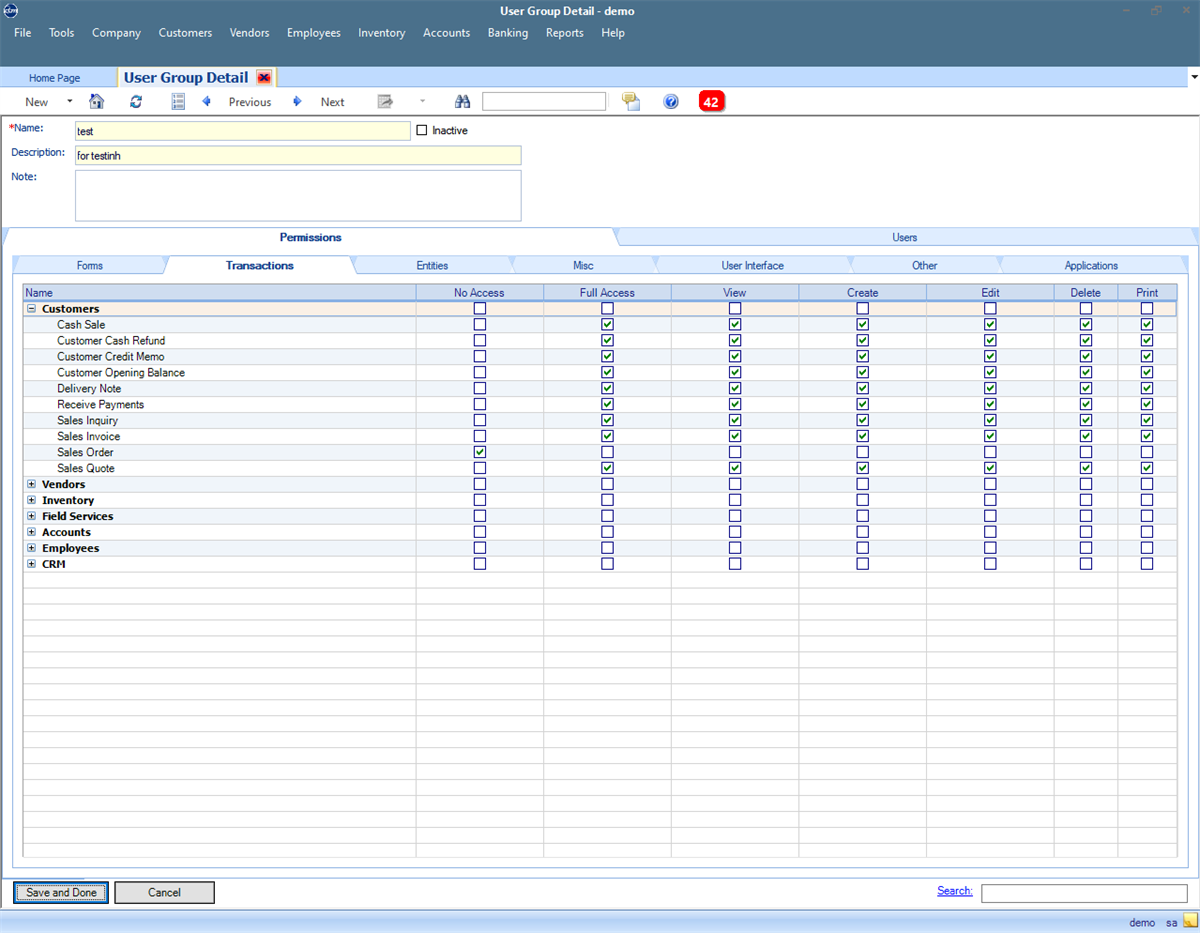This screenshot has height=933, width=1200.
Task: Close the User Group Detail tab
Action: point(264,77)
